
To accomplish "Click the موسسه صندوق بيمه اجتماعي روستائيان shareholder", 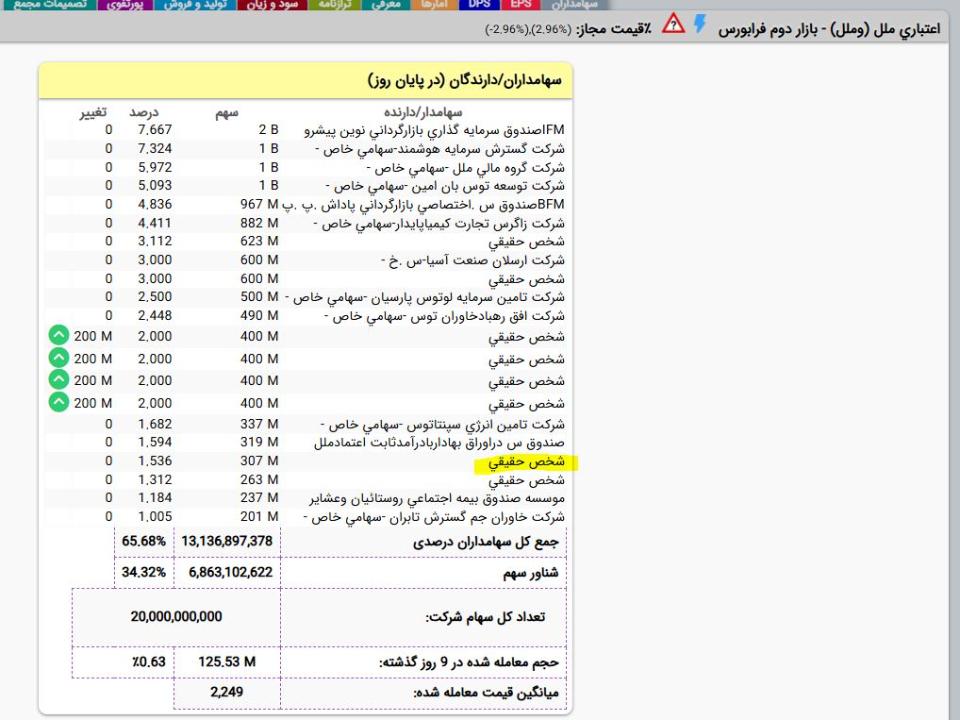I will 431,498.
